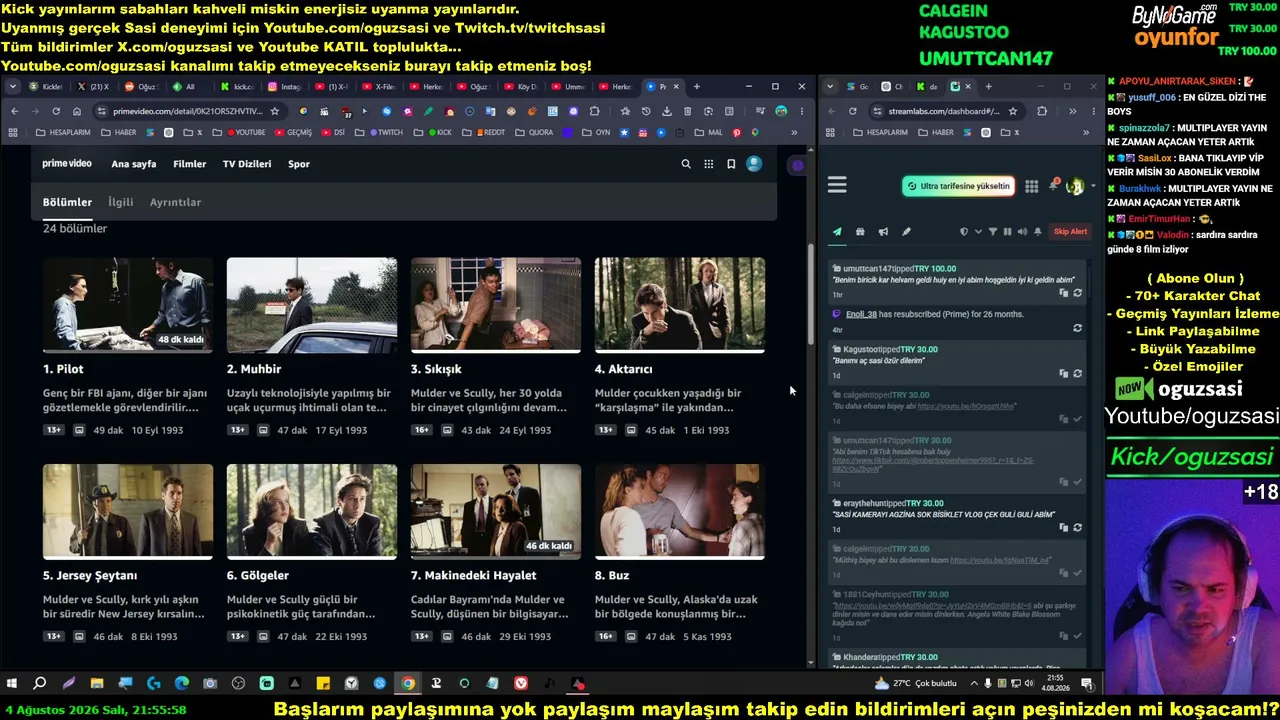Click the prime video logo
Image resolution: width=1280 pixels, height=720 pixels.
point(67,164)
